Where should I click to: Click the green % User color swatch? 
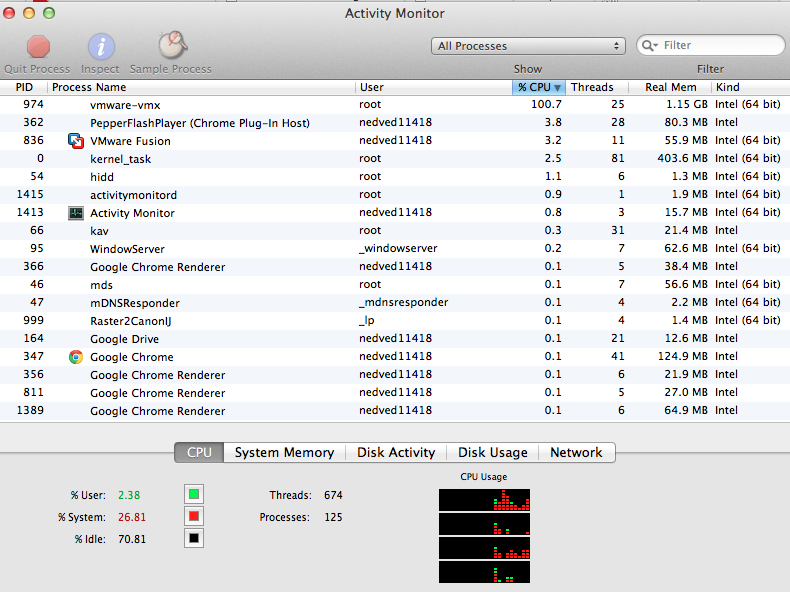(x=194, y=494)
